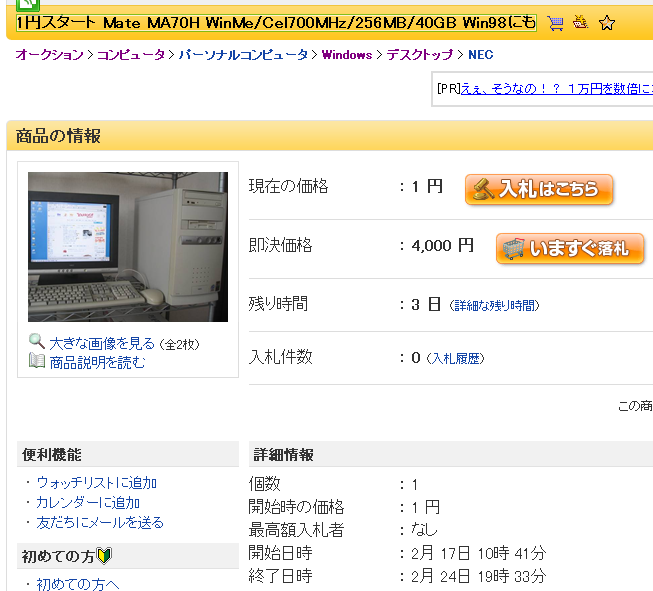Click the star icon beside the auction title
Image resolution: width=653 pixels, height=591 pixels.
607,22
